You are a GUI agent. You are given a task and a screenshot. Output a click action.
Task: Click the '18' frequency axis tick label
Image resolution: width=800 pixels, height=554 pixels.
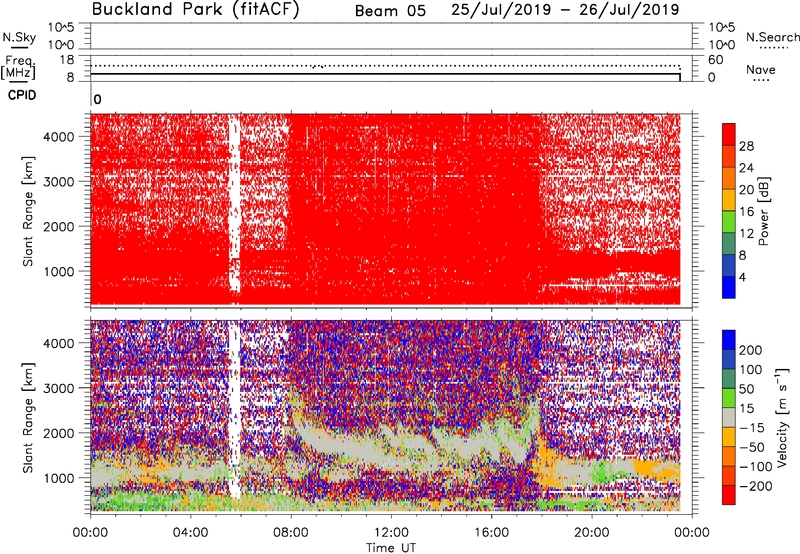tap(67, 60)
